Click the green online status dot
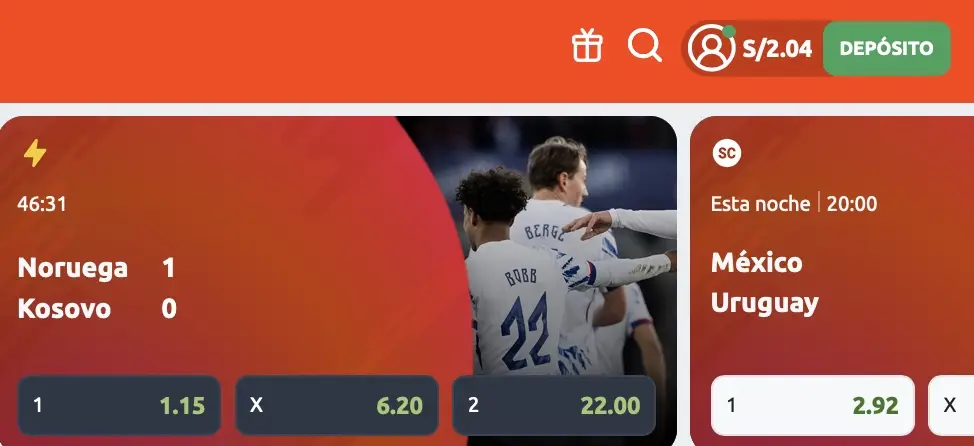974x446 pixels. pos(729,31)
